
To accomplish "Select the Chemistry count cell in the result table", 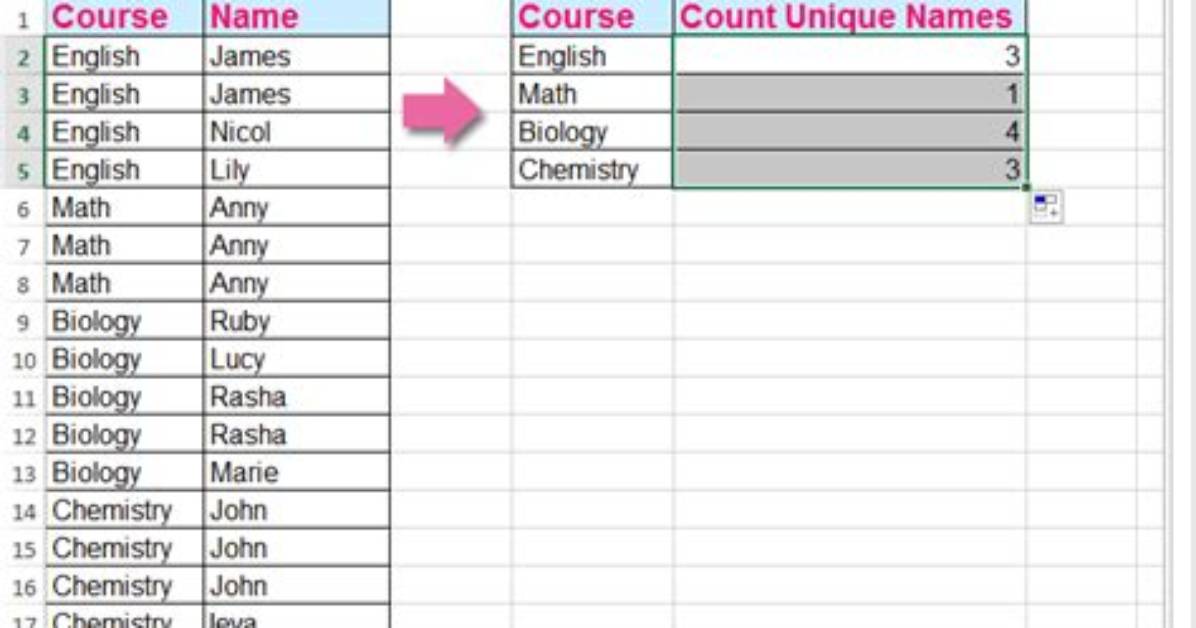I will [x=849, y=169].
